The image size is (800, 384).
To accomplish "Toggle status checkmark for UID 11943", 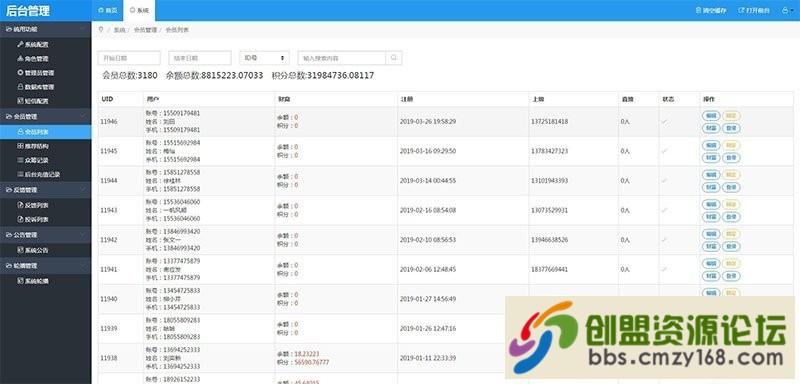I will pos(664,211).
